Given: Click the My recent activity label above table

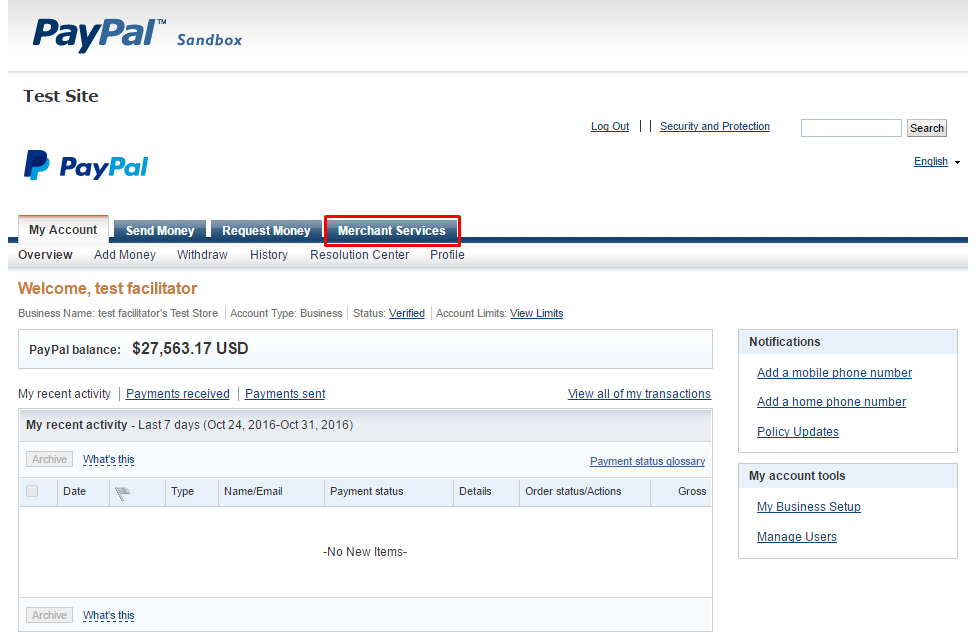Looking at the screenshot, I should (64, 393).
